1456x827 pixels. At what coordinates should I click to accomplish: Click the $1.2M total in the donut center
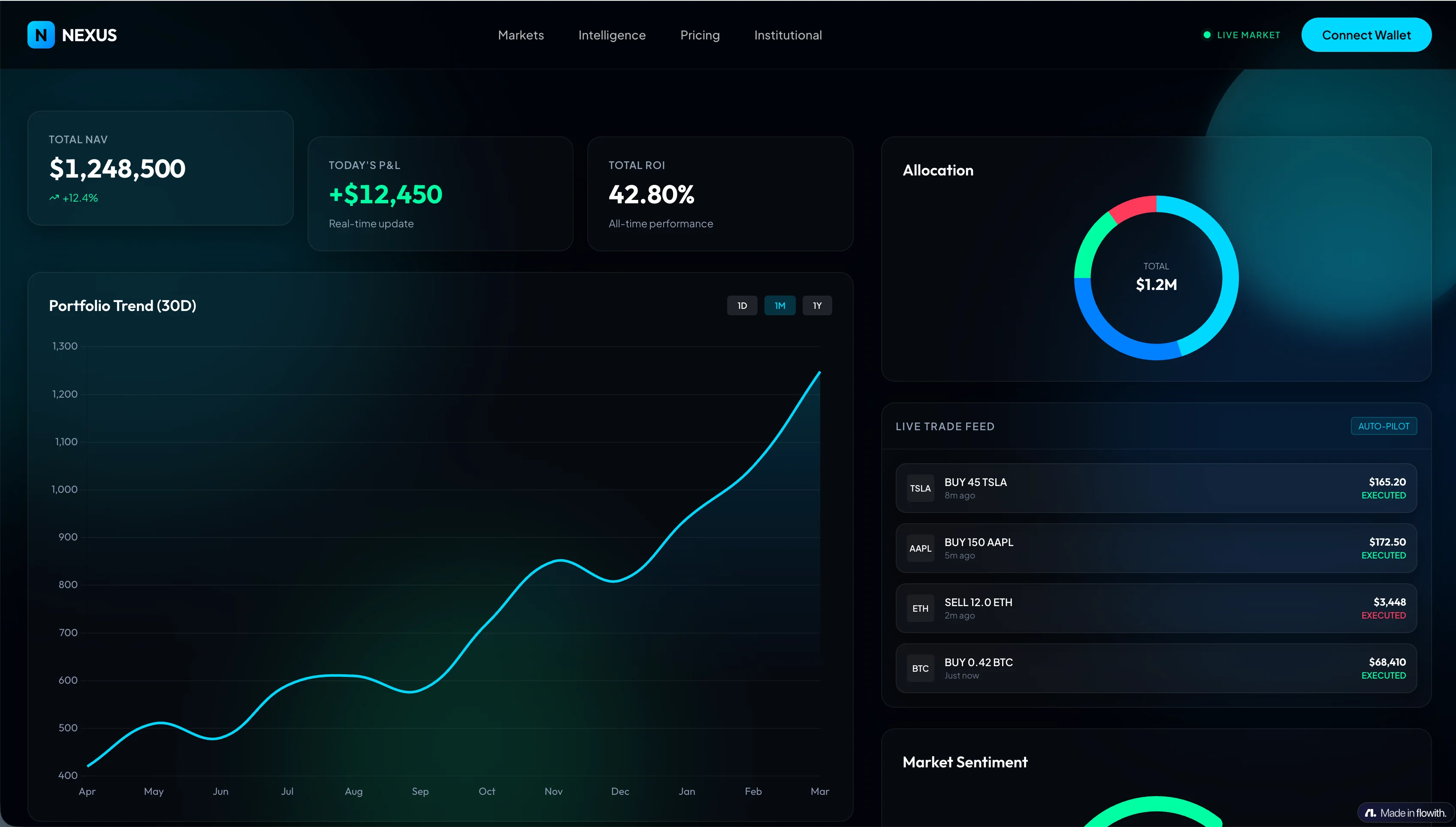coord(1156,284)
